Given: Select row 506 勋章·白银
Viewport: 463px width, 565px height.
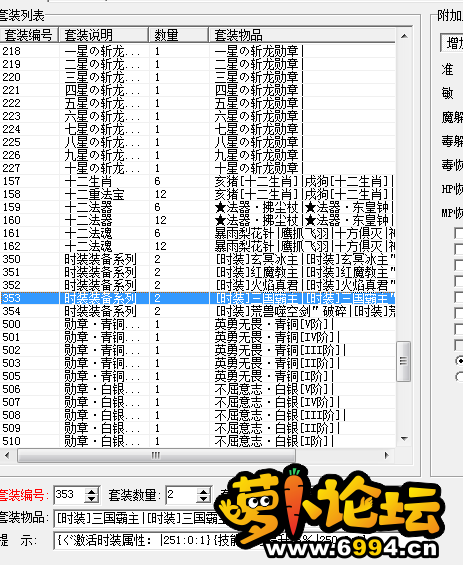Looking at the screenshot, I should pos(197,389).
